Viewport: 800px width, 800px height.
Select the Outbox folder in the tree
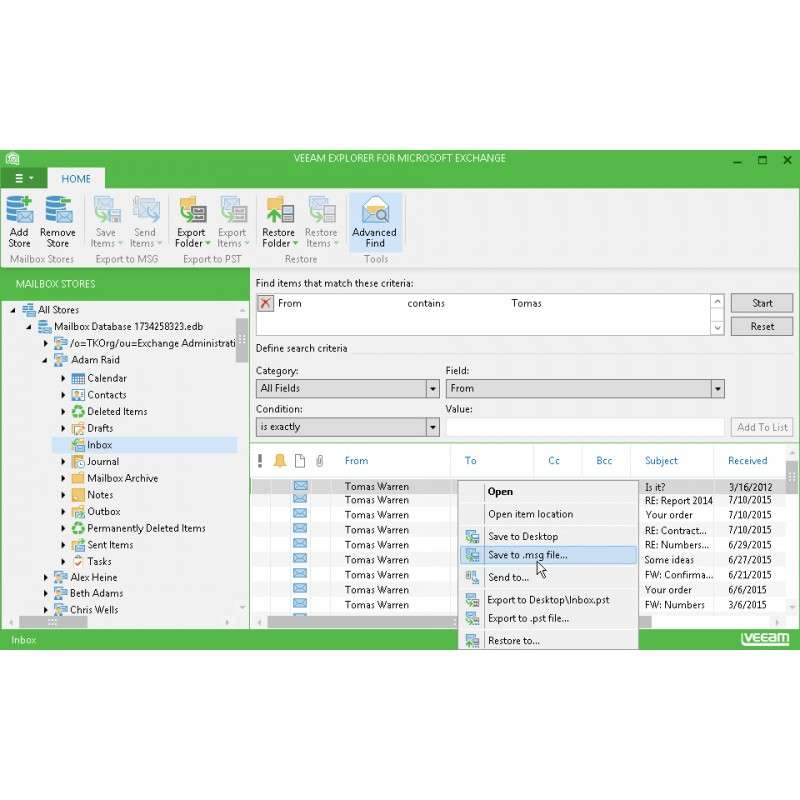pos(104,512)
